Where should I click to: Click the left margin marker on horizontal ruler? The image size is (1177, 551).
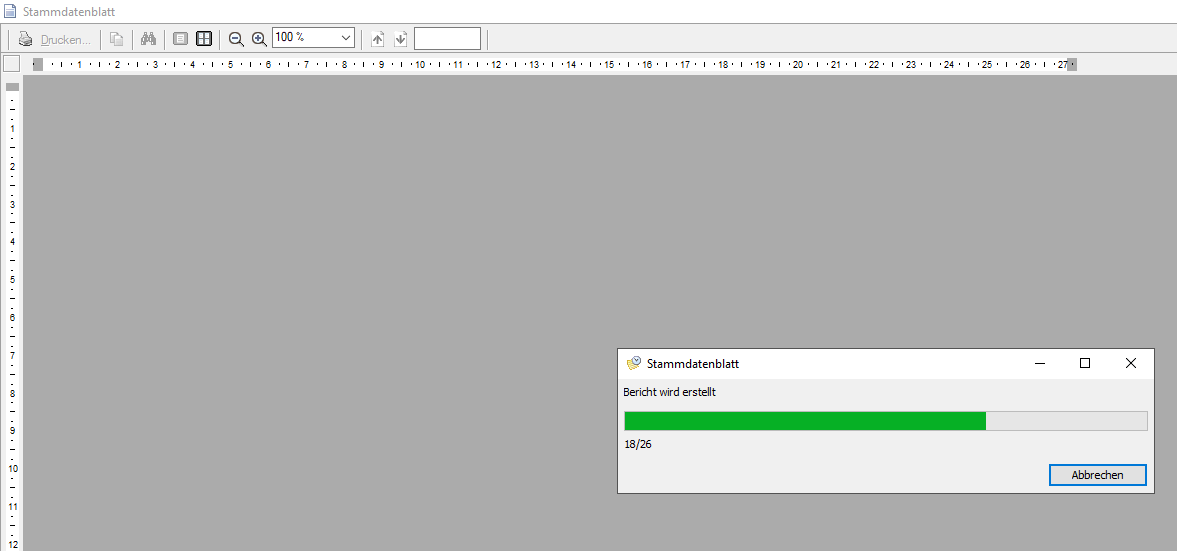tap(38, 64)
